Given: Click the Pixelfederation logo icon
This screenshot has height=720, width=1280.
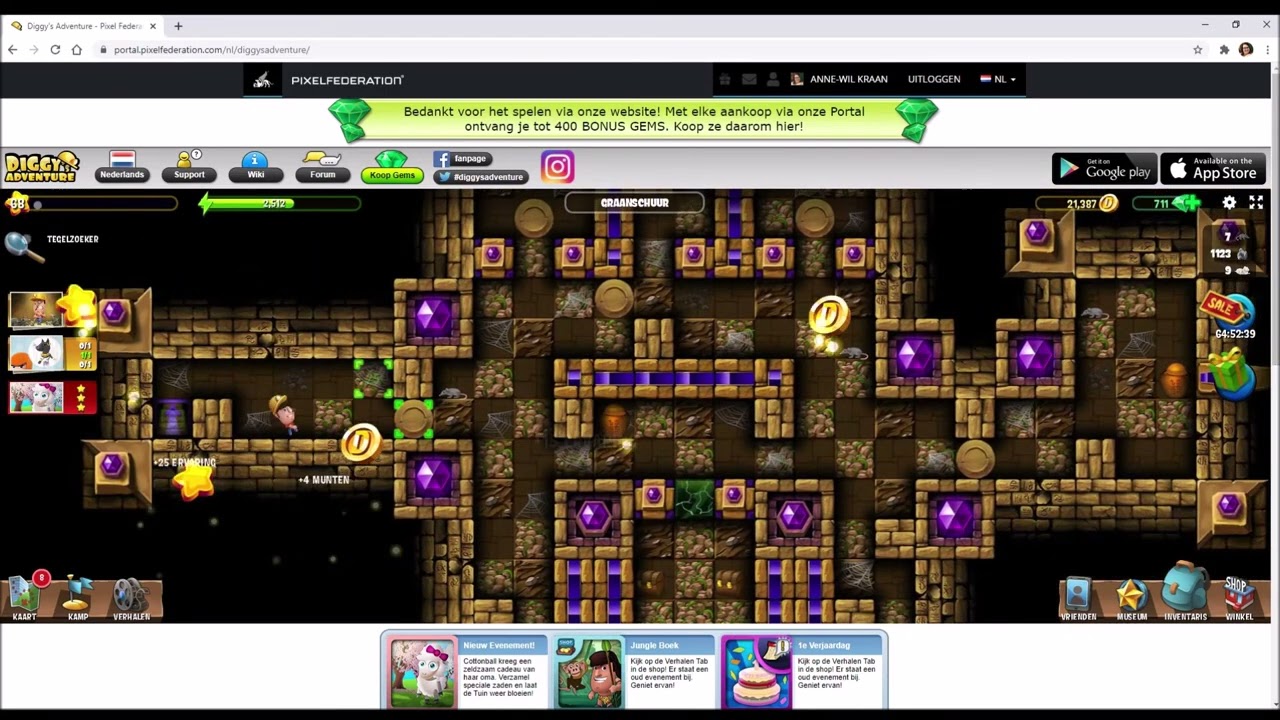Looking at the screenshot, I should (x=262, y=80).
